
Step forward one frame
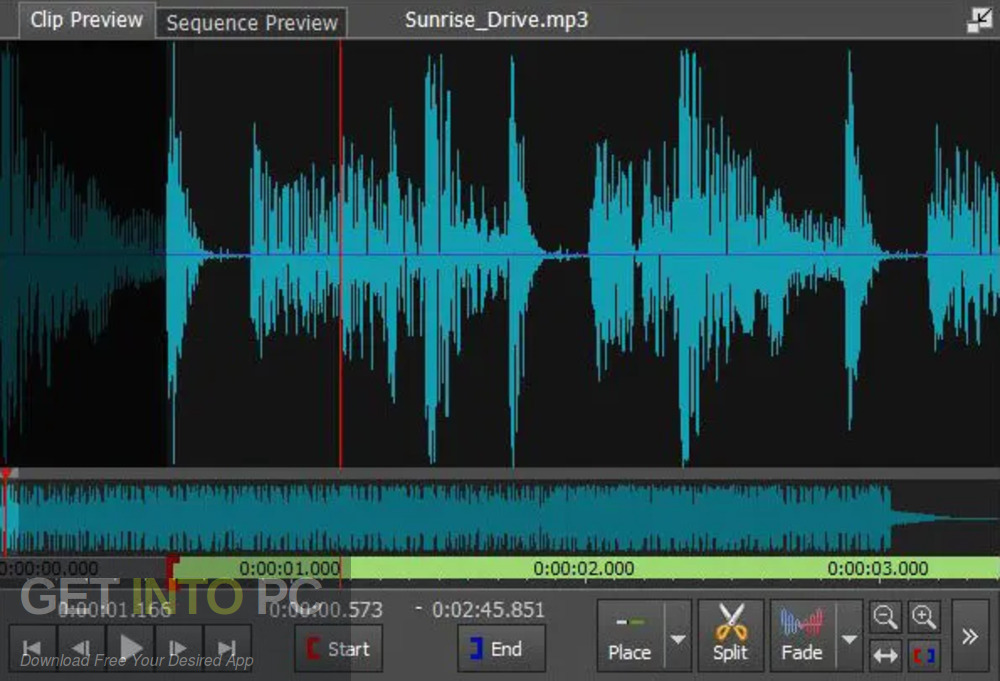click(179, 648)
